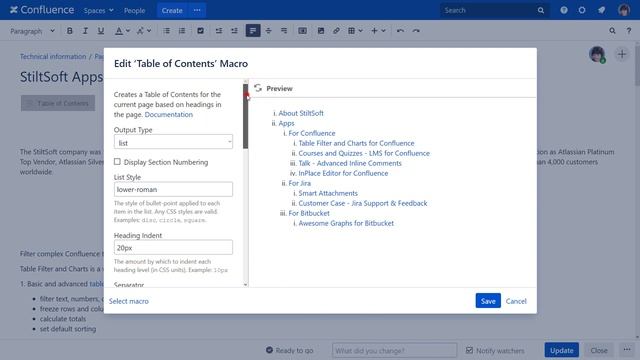This screenshot has height=360, width=640.
Task: Enable Display Section Numbering checkbox
Action: coord(118,162)
